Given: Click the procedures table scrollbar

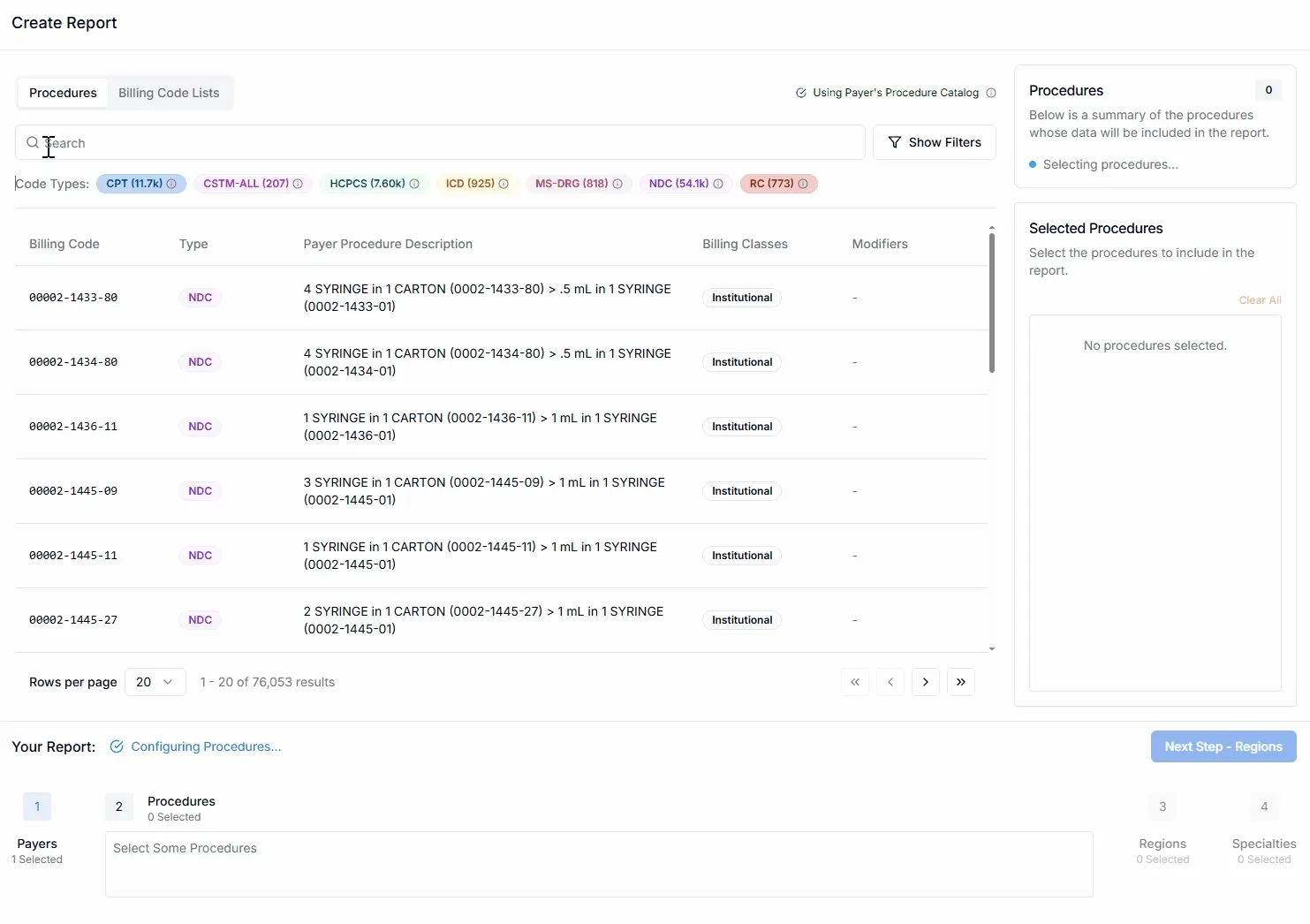Looking at the screenshot, I should (992, 302).
